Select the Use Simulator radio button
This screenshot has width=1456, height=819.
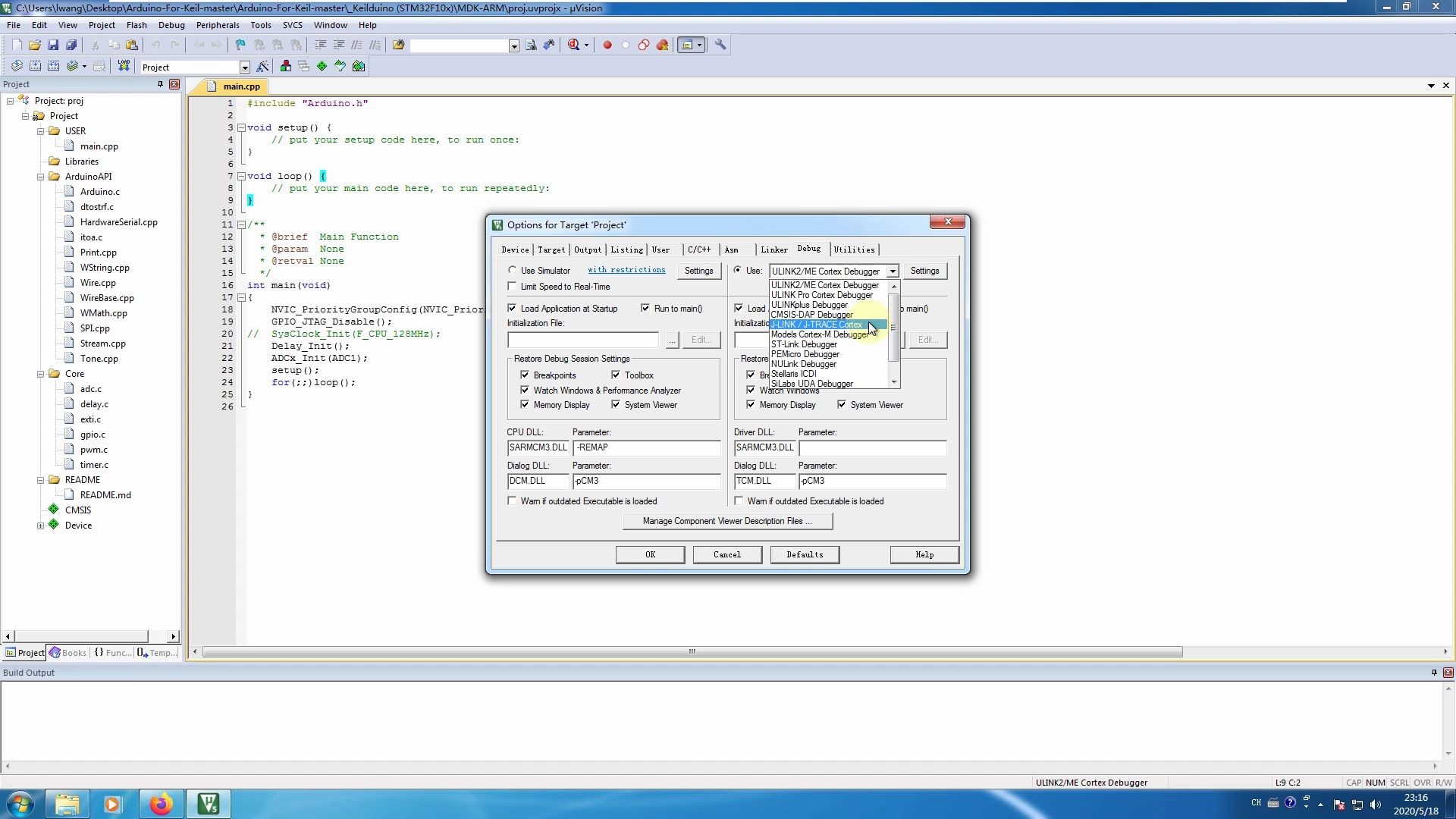(x=513, y=270)
